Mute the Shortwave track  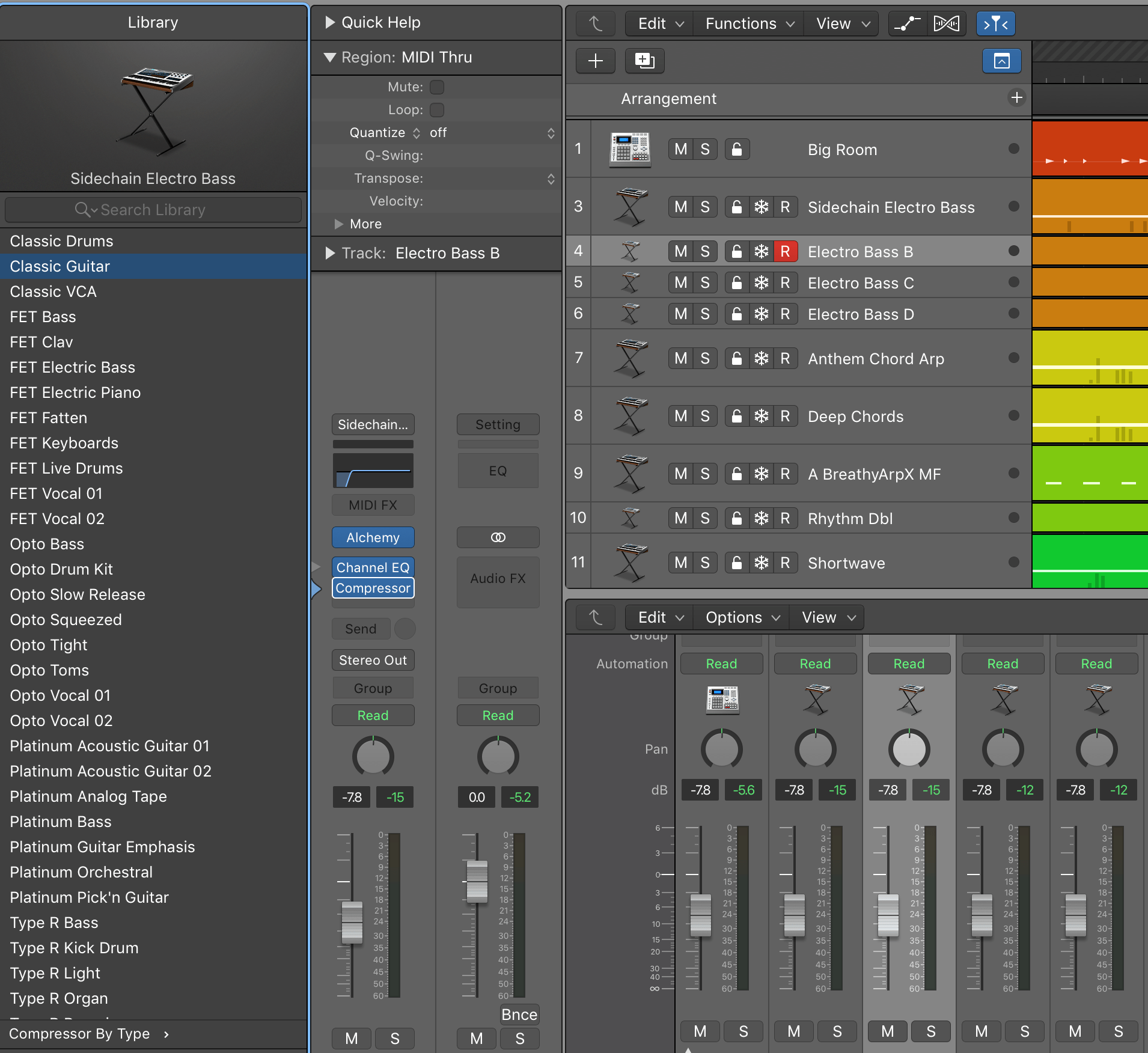point(680,563)
